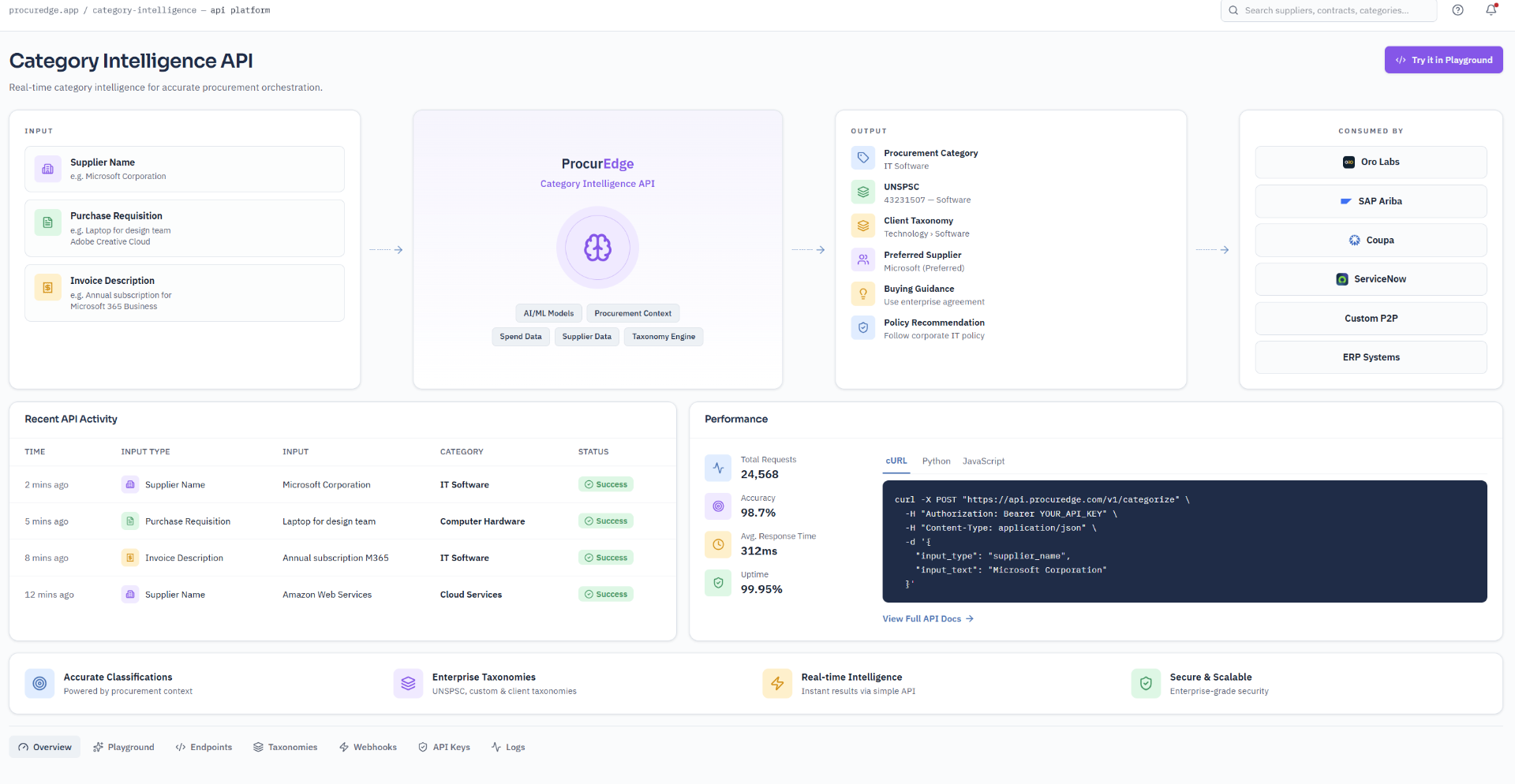
Task: Click the Supplier Name building icon in Input
Action: point(48,169)
